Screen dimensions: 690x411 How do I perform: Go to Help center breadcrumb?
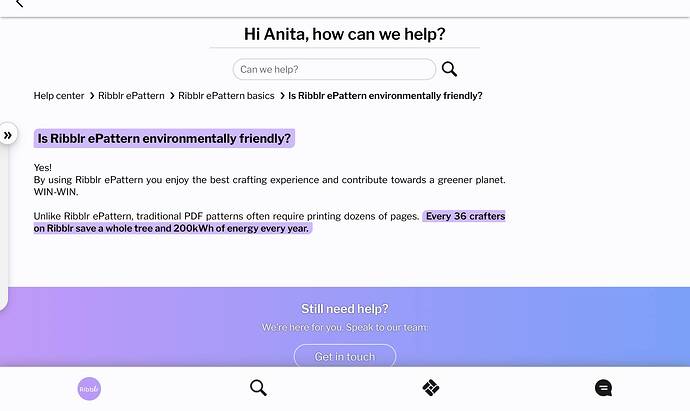coord(59,96)
